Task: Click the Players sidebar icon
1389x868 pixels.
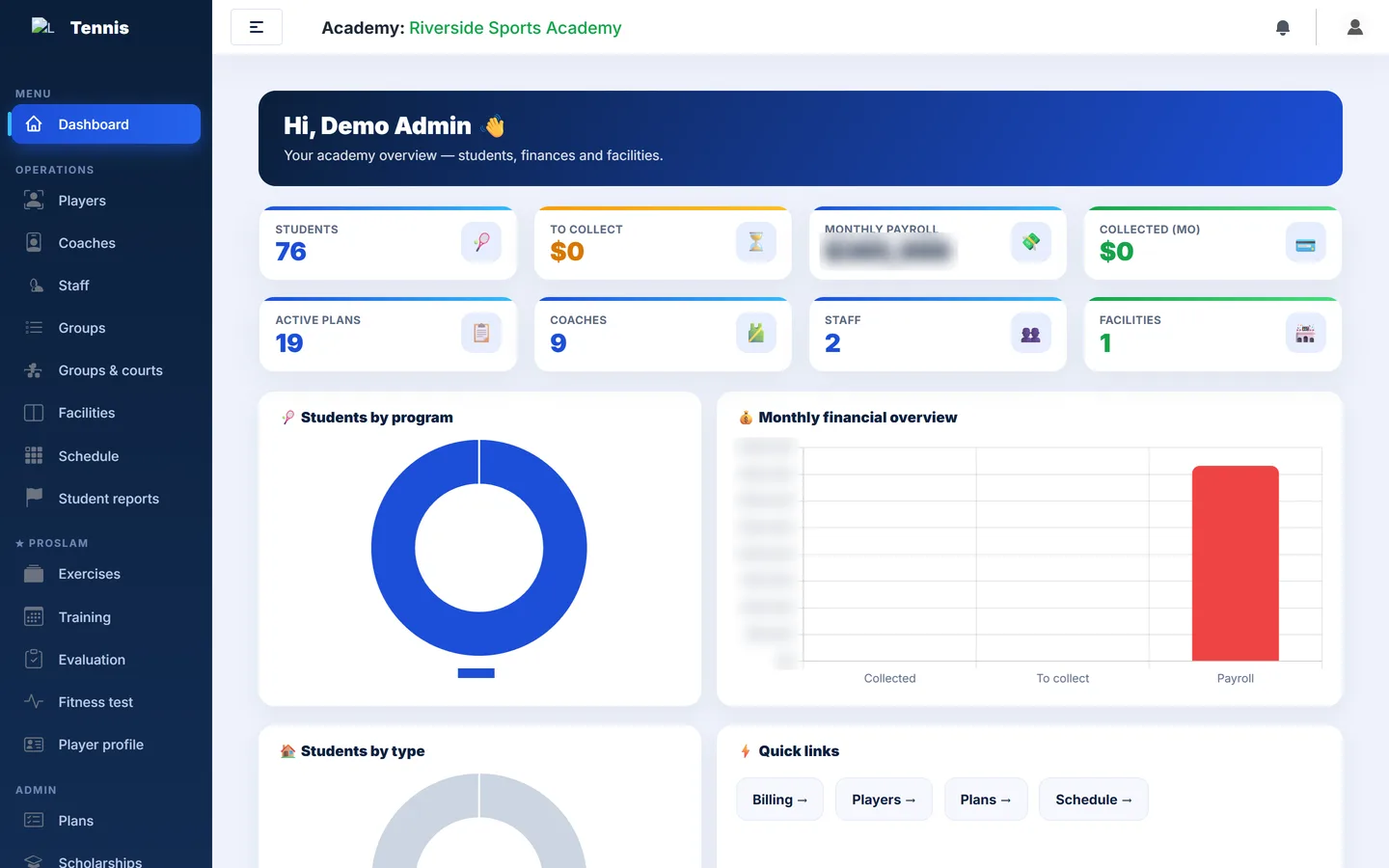Action: click(34, 201)
